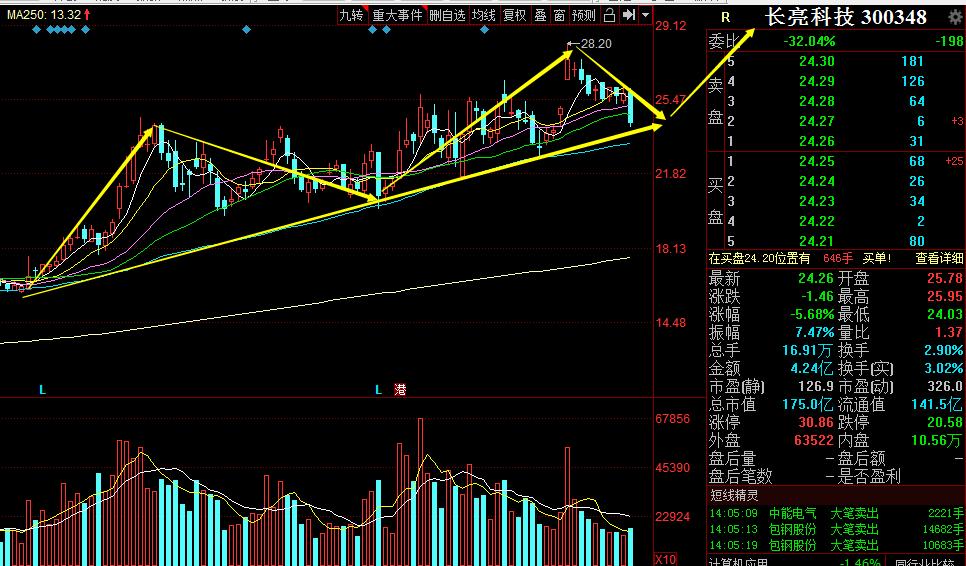The image size is (966, 566).
Task: Toggle the 均线 moving average display
Action: point(484,15)
